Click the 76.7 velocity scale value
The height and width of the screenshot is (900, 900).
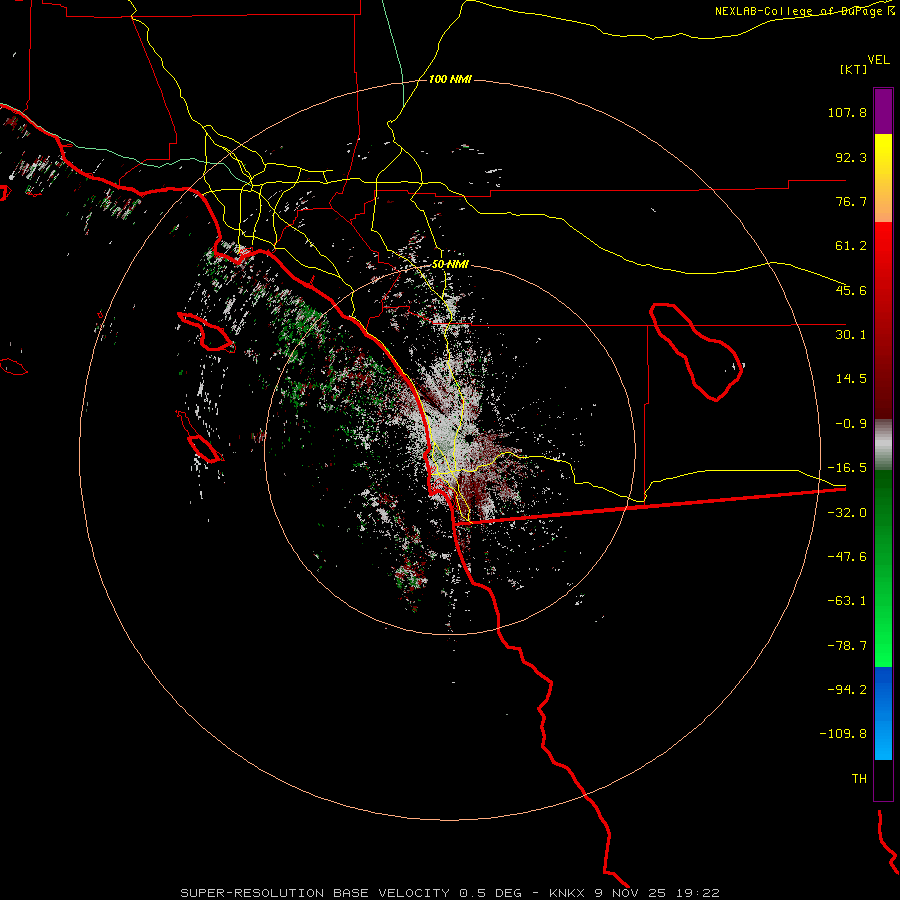pyautogui.click(x=851, y=201)
